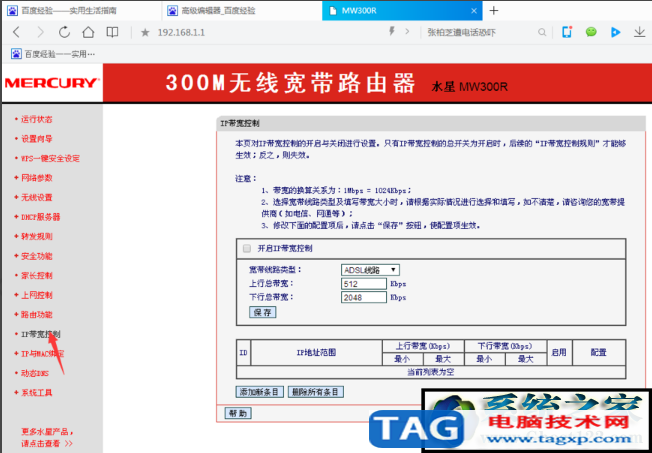This screenshot has width=652, height=453.
Task: Expand 网络参数 in the sidebar
Action: 37,178
